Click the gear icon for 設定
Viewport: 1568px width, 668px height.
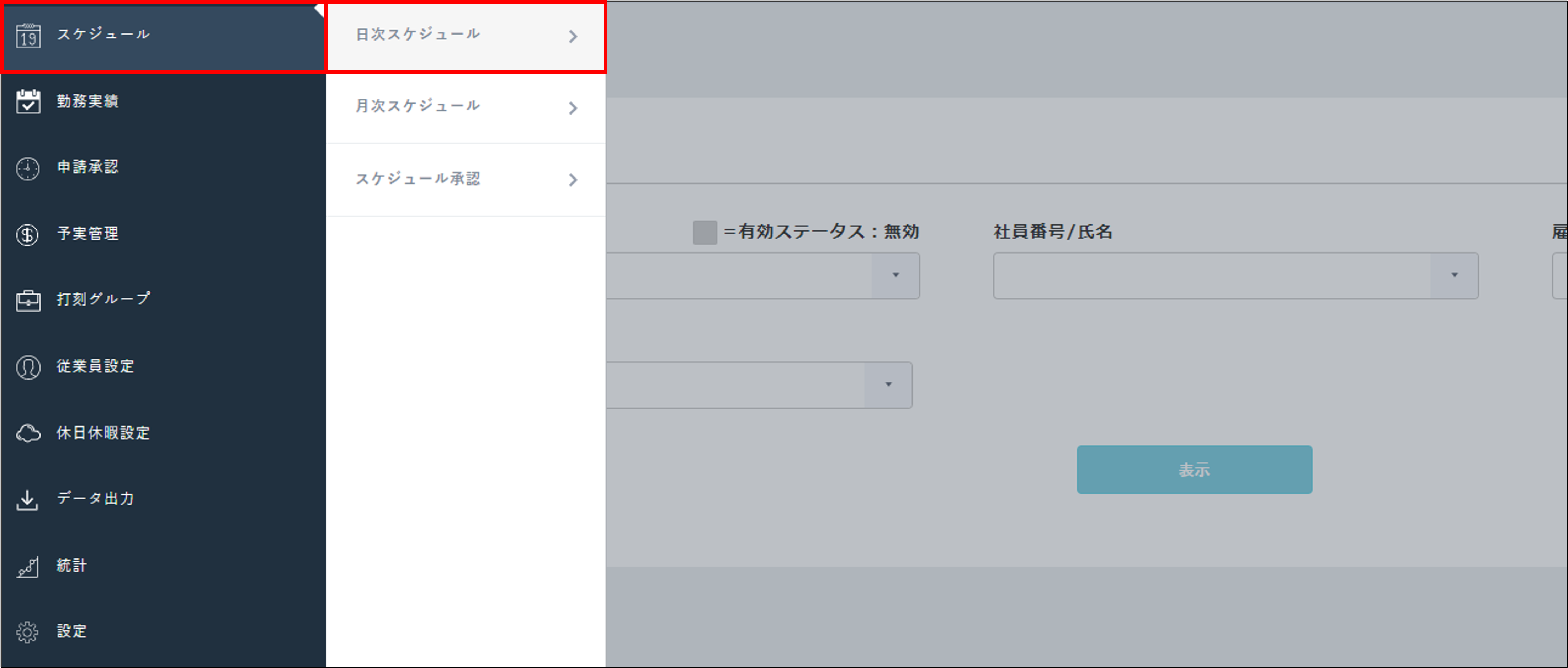(28, 632)
